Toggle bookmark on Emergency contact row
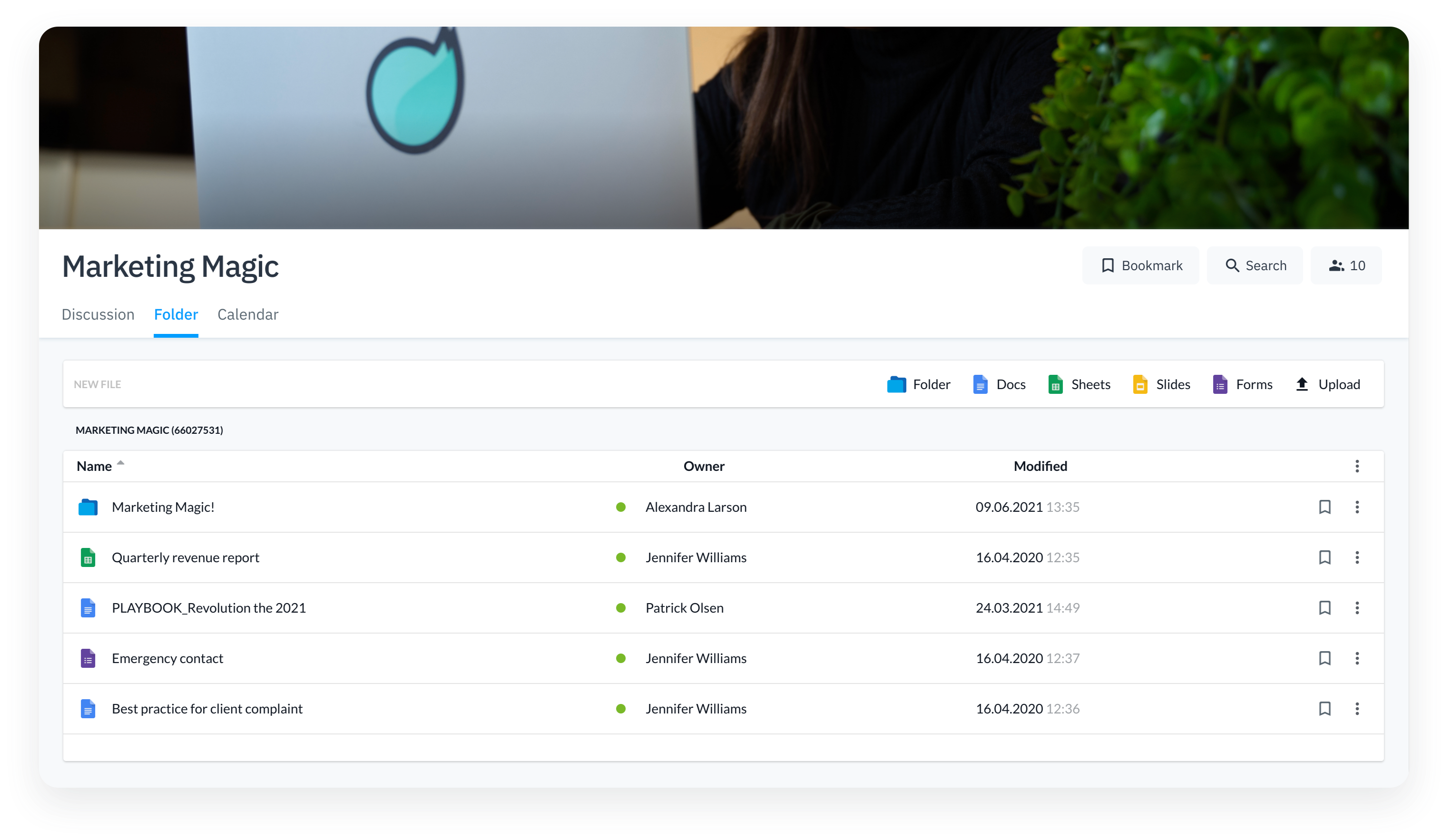Image resolution: width=1451 pixels, height=840 pixels. tap(1324, 658)
